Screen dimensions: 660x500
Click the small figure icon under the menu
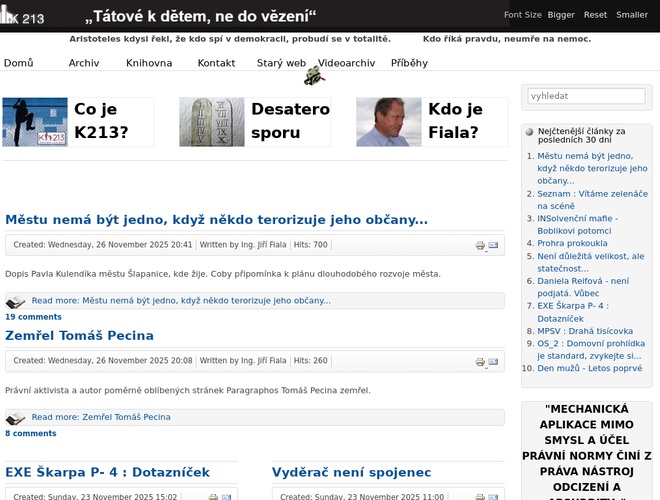click(x=314, y=76)
